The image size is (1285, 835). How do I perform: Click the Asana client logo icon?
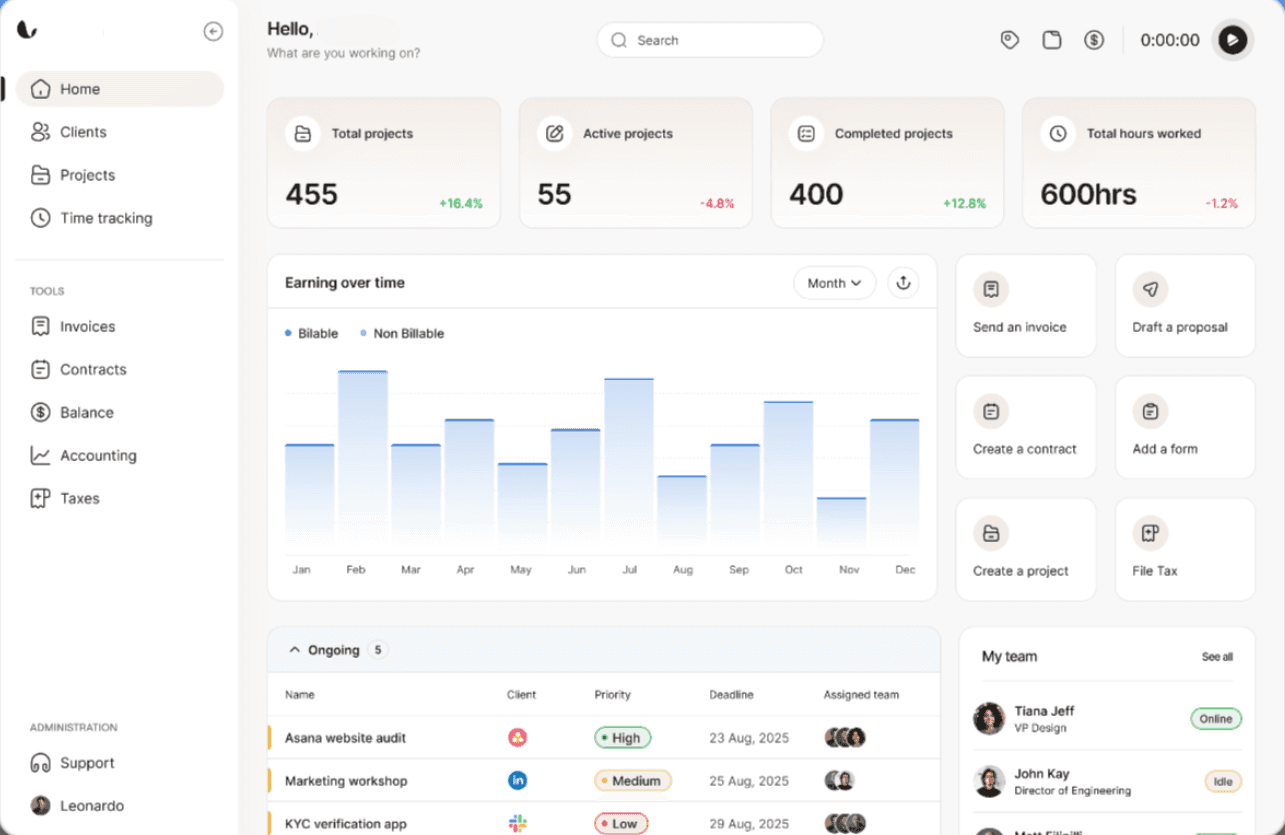coord(517,738)
